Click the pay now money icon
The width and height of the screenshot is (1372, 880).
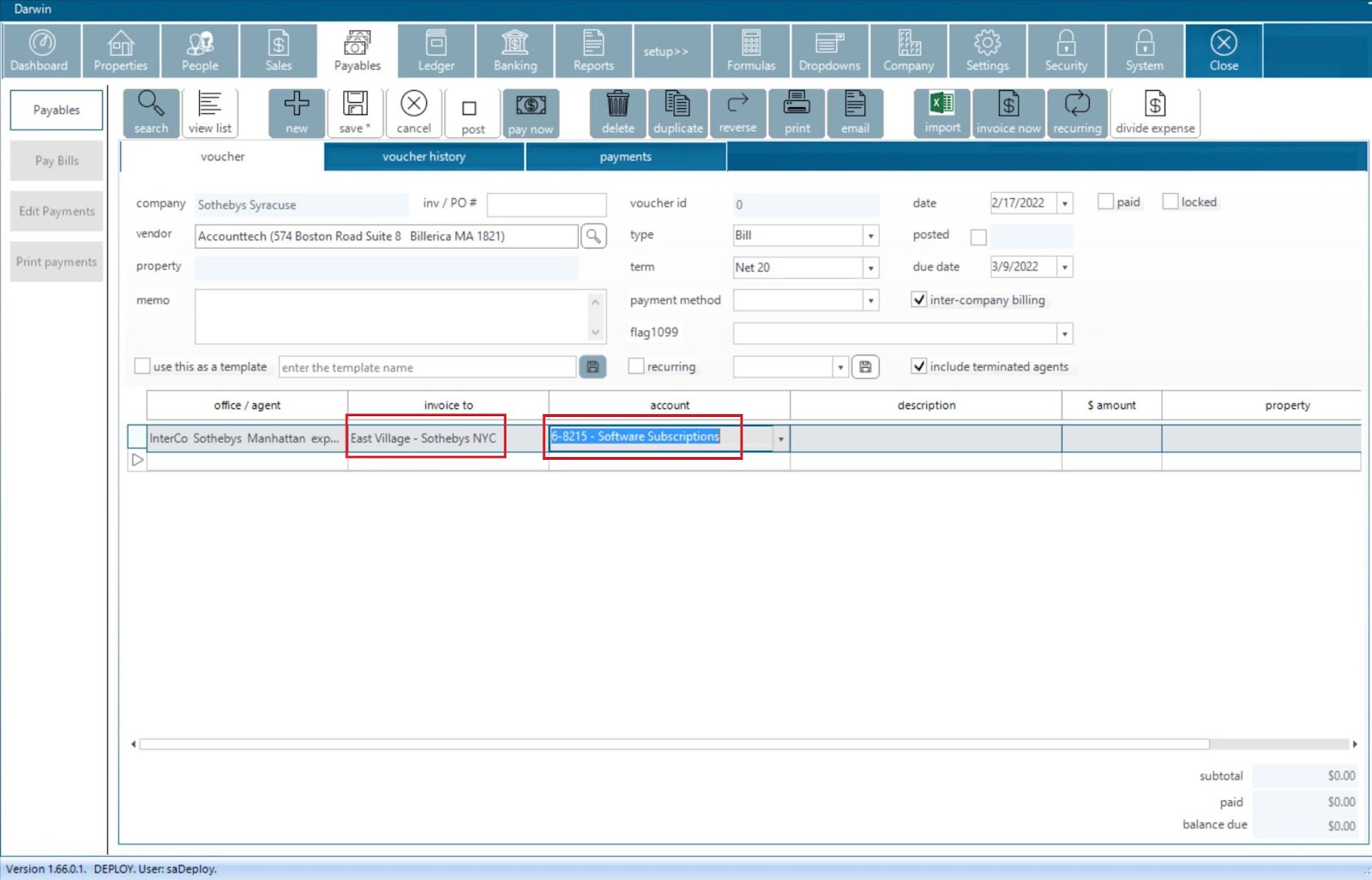click(x=531, y=112)
